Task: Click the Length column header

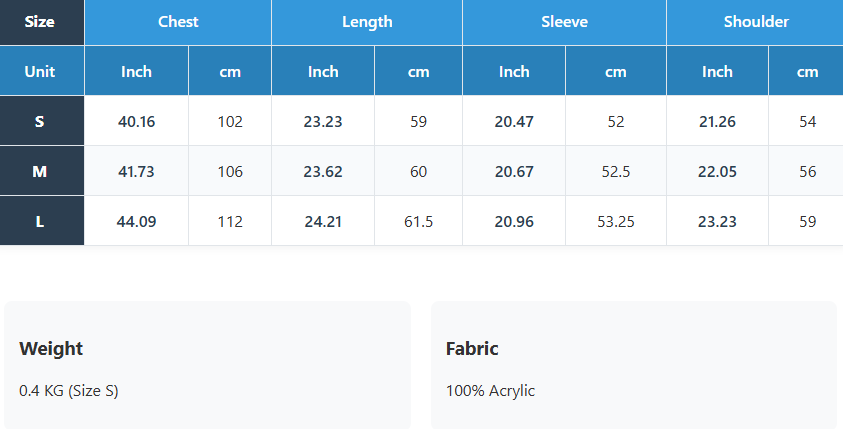Action: 367,22
